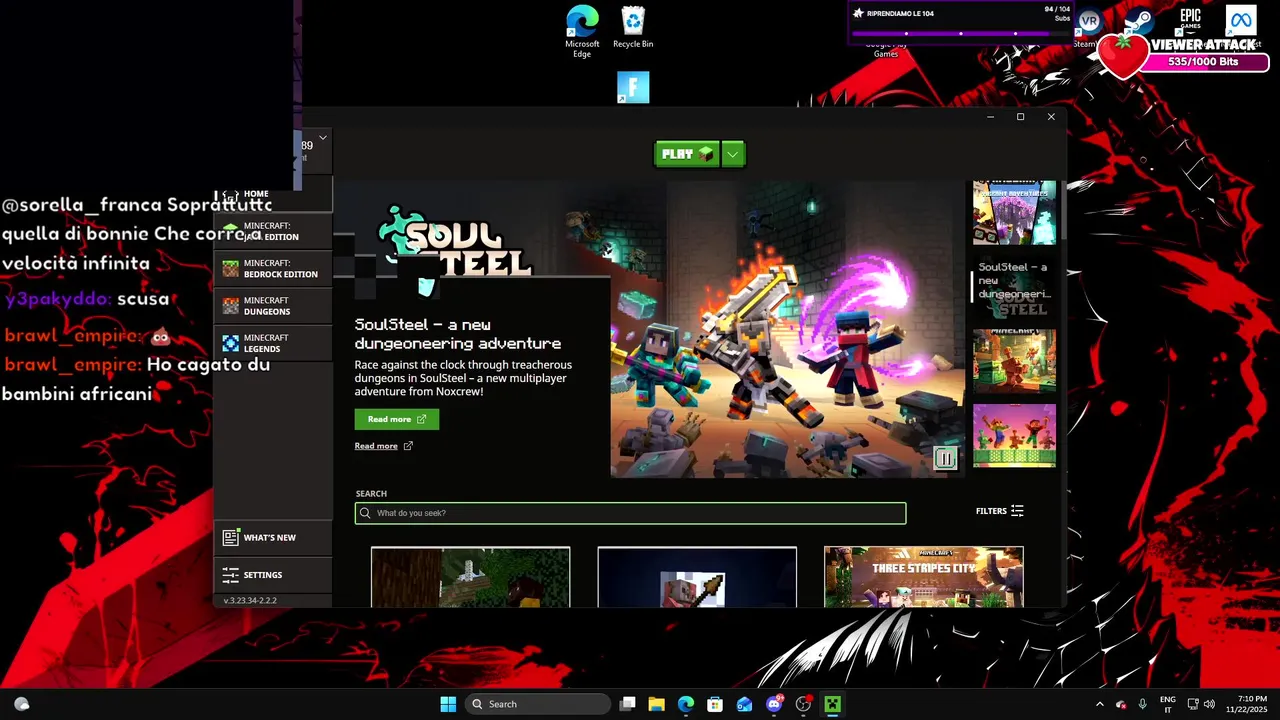Open Task View from the taskbar

click(x=628, y=704)
